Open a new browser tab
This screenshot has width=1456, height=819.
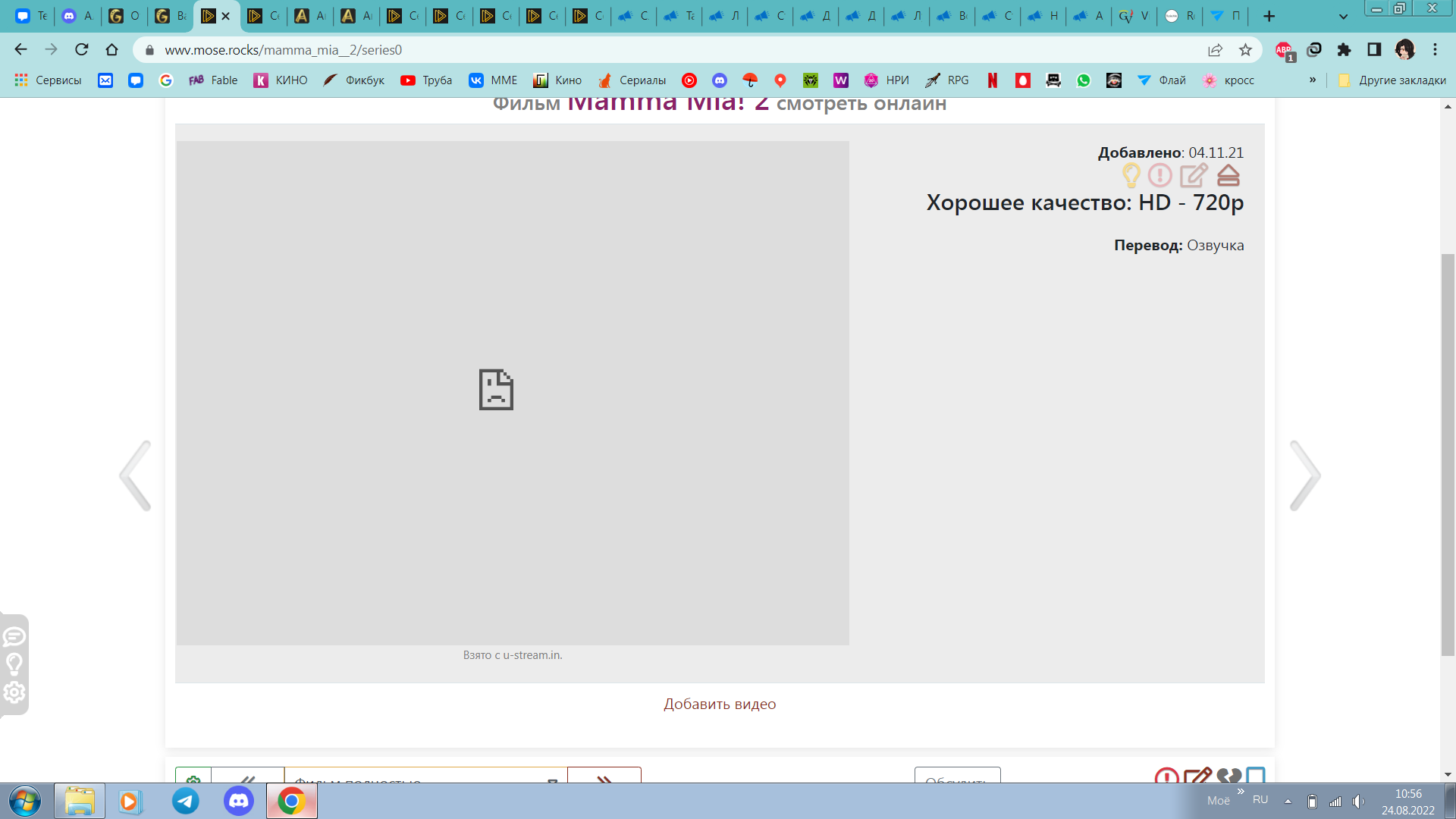(x=1269, y=16)
